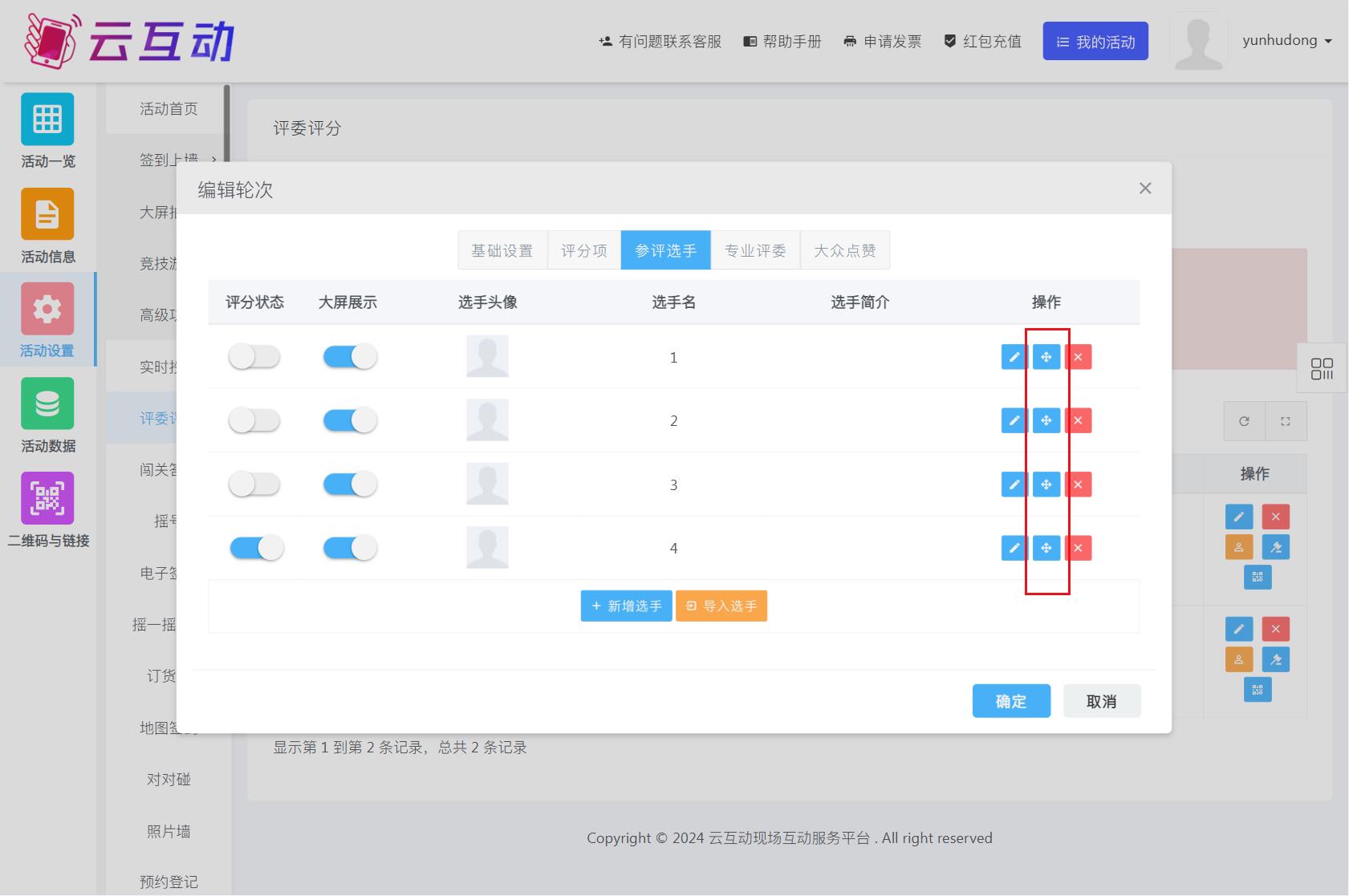The width and height of the screenshot is (1349, 896).
Task: Click the gavel scoring icon in the operations panel
Action: [1276, 546]
